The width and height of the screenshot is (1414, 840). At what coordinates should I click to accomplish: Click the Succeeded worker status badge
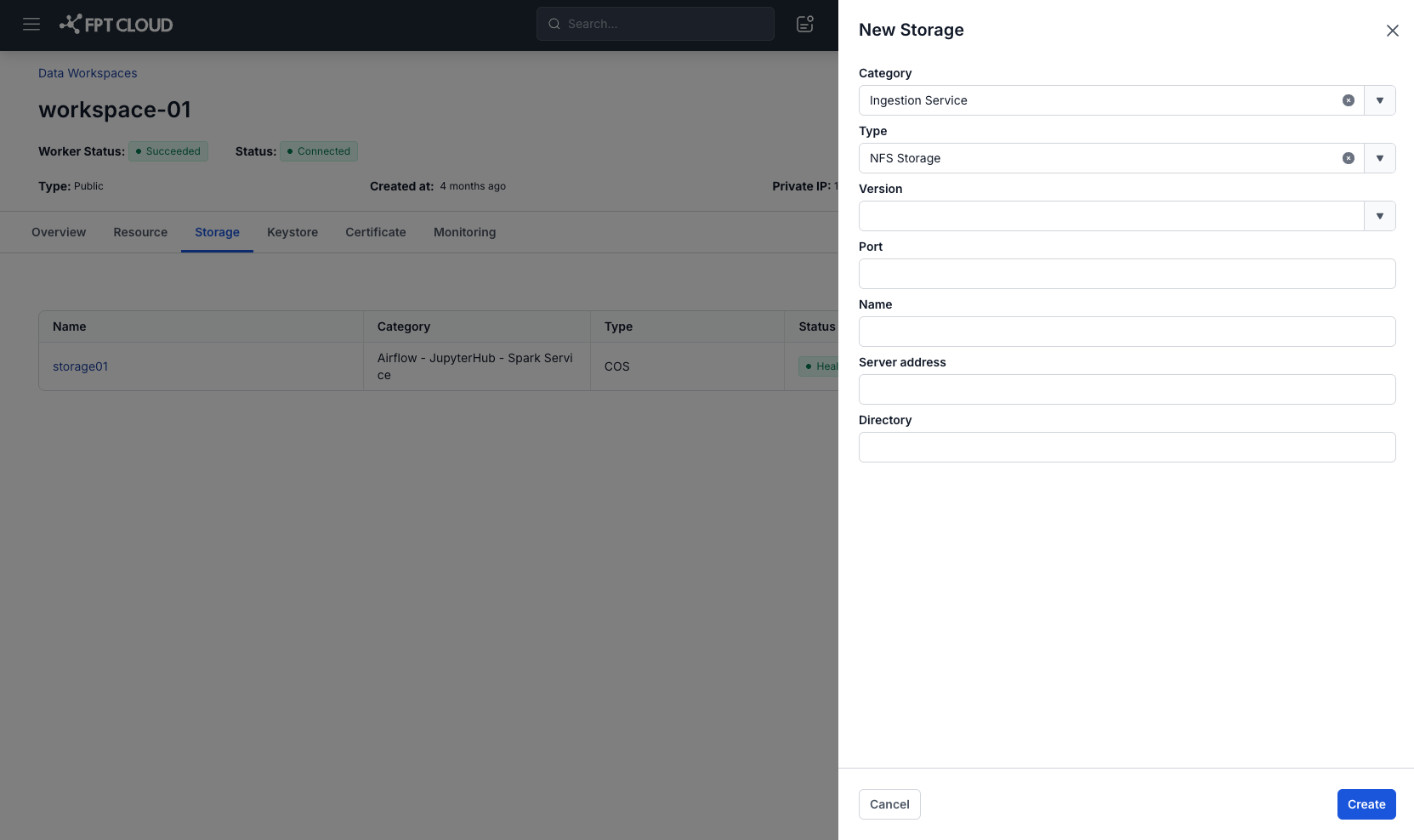(x=168, y=151)
